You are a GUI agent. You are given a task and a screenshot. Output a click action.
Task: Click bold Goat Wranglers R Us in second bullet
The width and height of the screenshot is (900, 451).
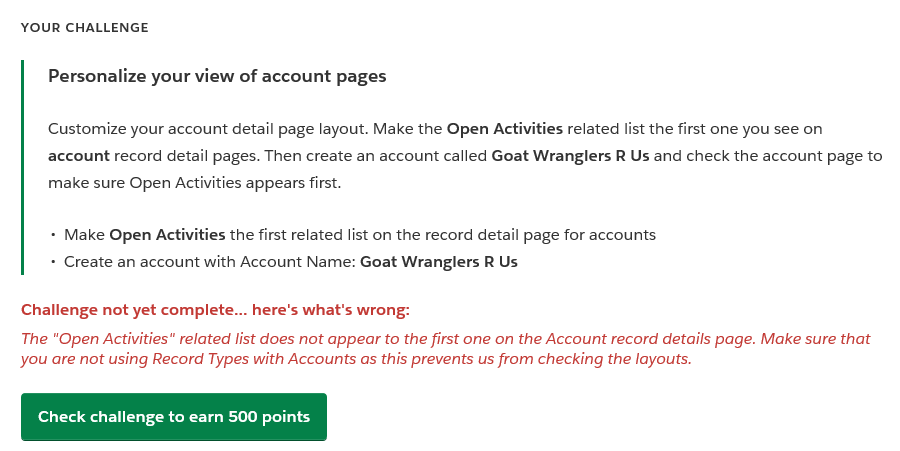pos(439,262)
